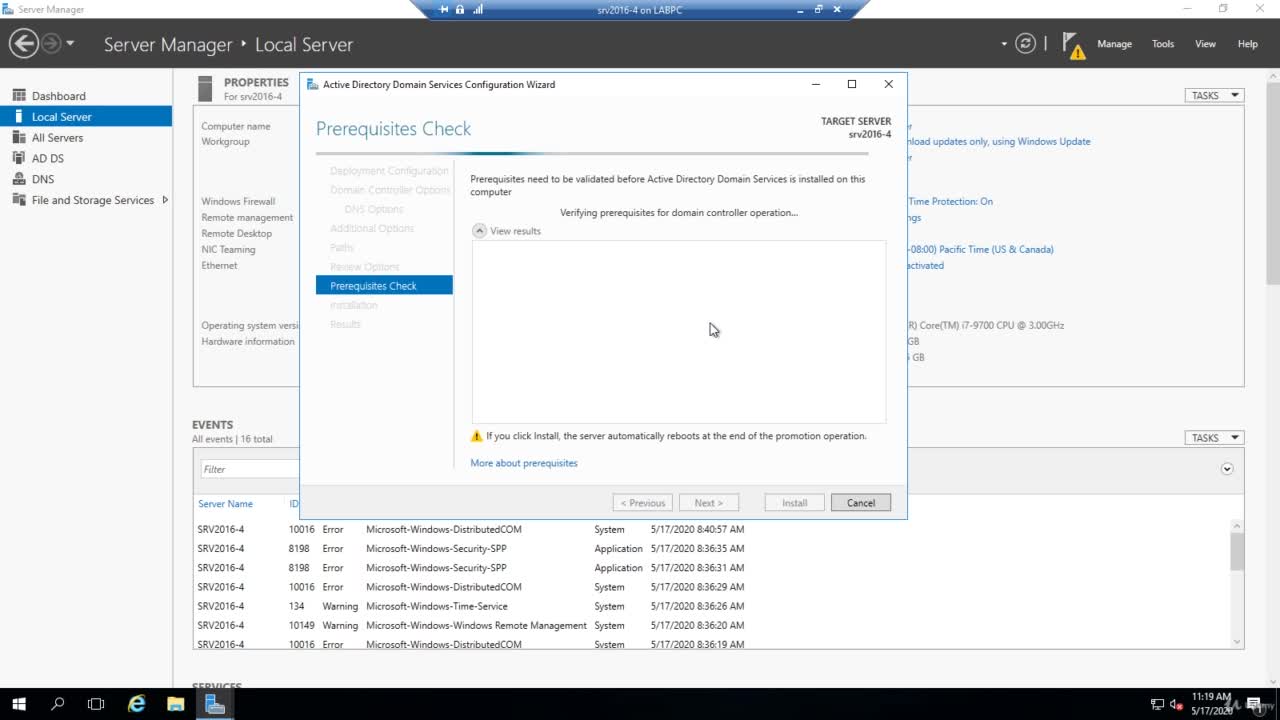Select the Security-SPP event at 8:36:35 AM
Screen dimensions: 1280x720
point(712,548)
